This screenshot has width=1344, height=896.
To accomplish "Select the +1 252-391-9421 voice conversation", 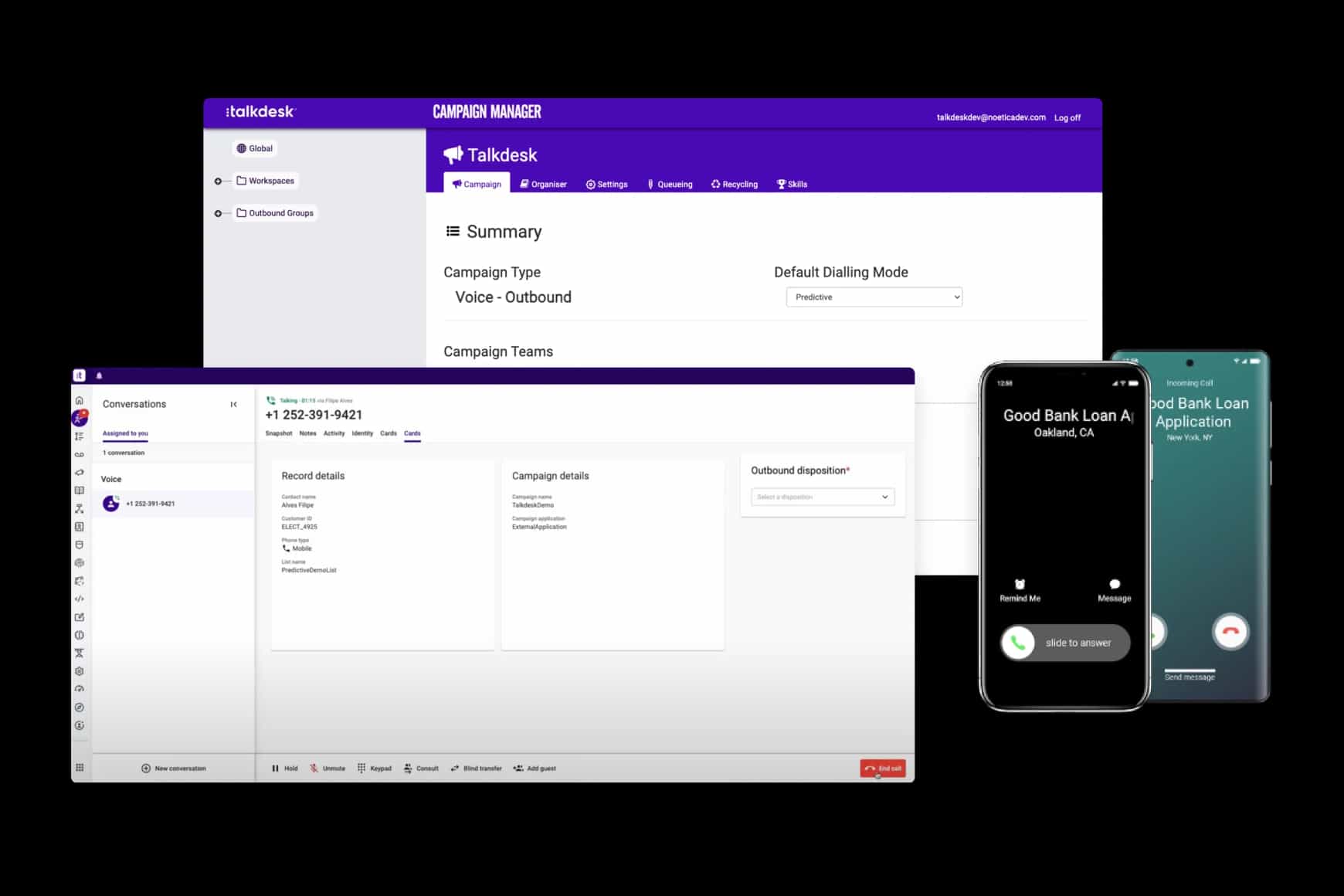I will 150,504.
